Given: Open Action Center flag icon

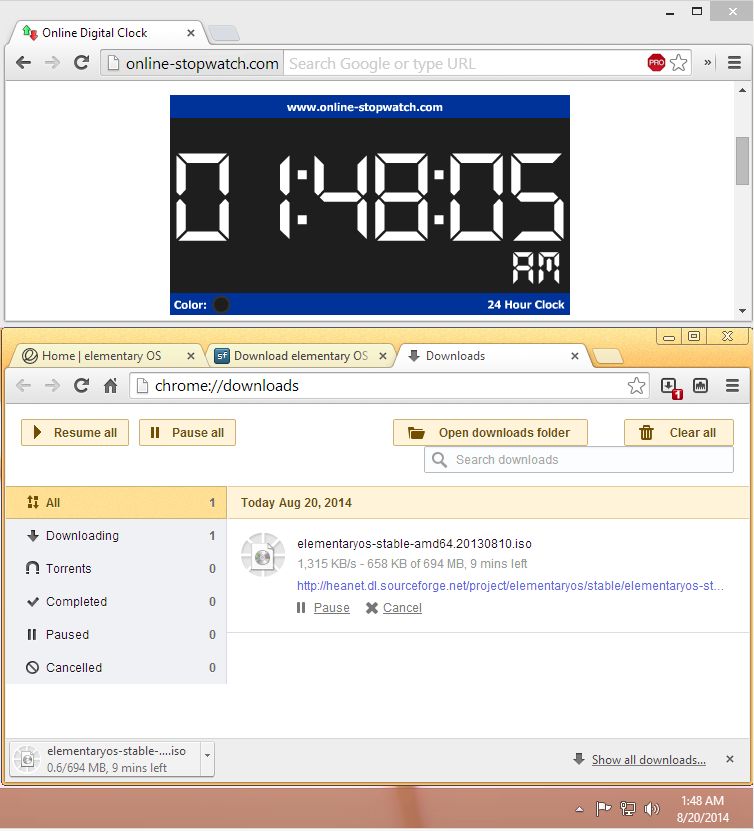Looking at the screenshot, I should pos(603,809).
